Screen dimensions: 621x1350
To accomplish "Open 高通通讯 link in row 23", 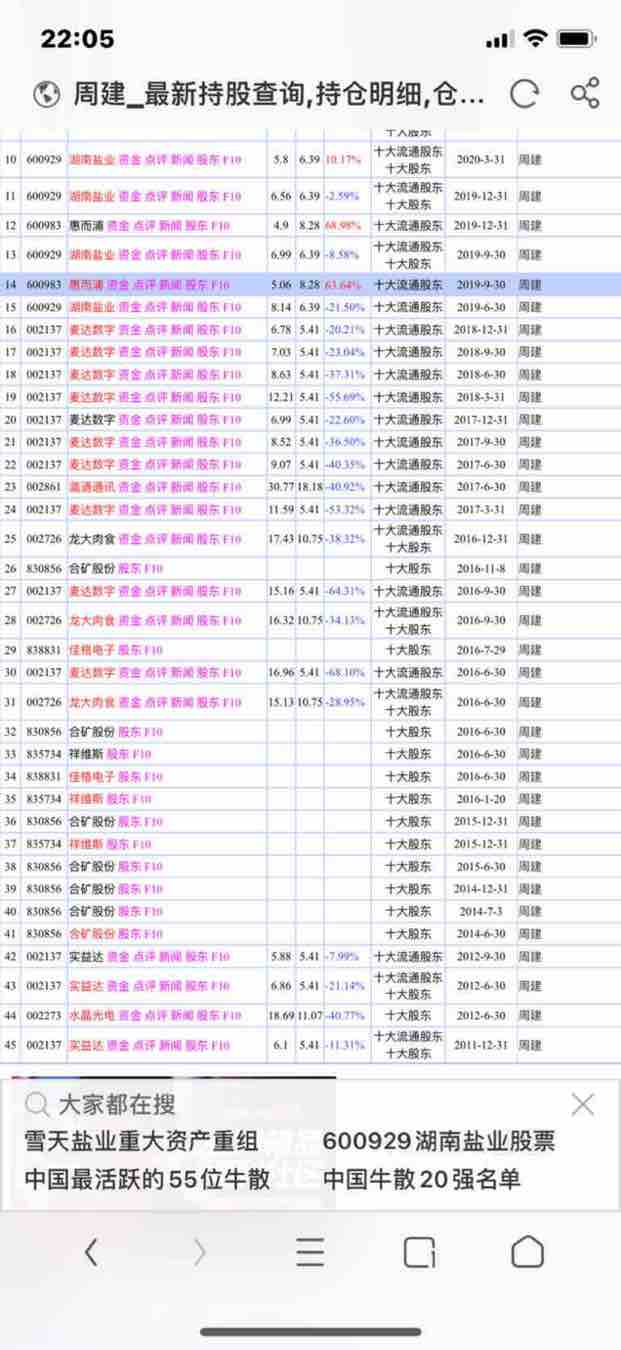I will click(x=91, y=487).
